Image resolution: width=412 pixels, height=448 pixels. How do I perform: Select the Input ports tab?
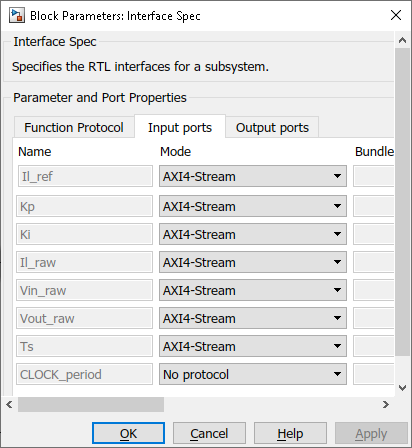point(180,127)
